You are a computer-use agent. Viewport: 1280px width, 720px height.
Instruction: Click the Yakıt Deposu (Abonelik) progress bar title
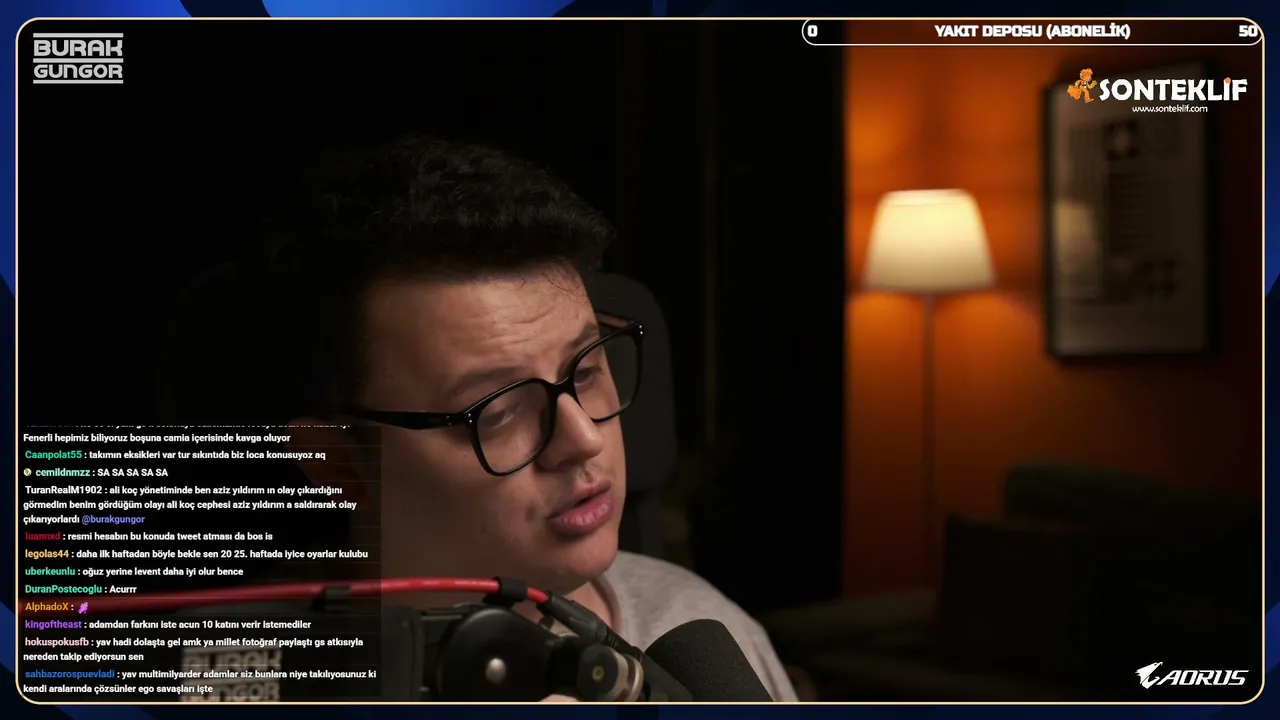tap(1032, 31)
